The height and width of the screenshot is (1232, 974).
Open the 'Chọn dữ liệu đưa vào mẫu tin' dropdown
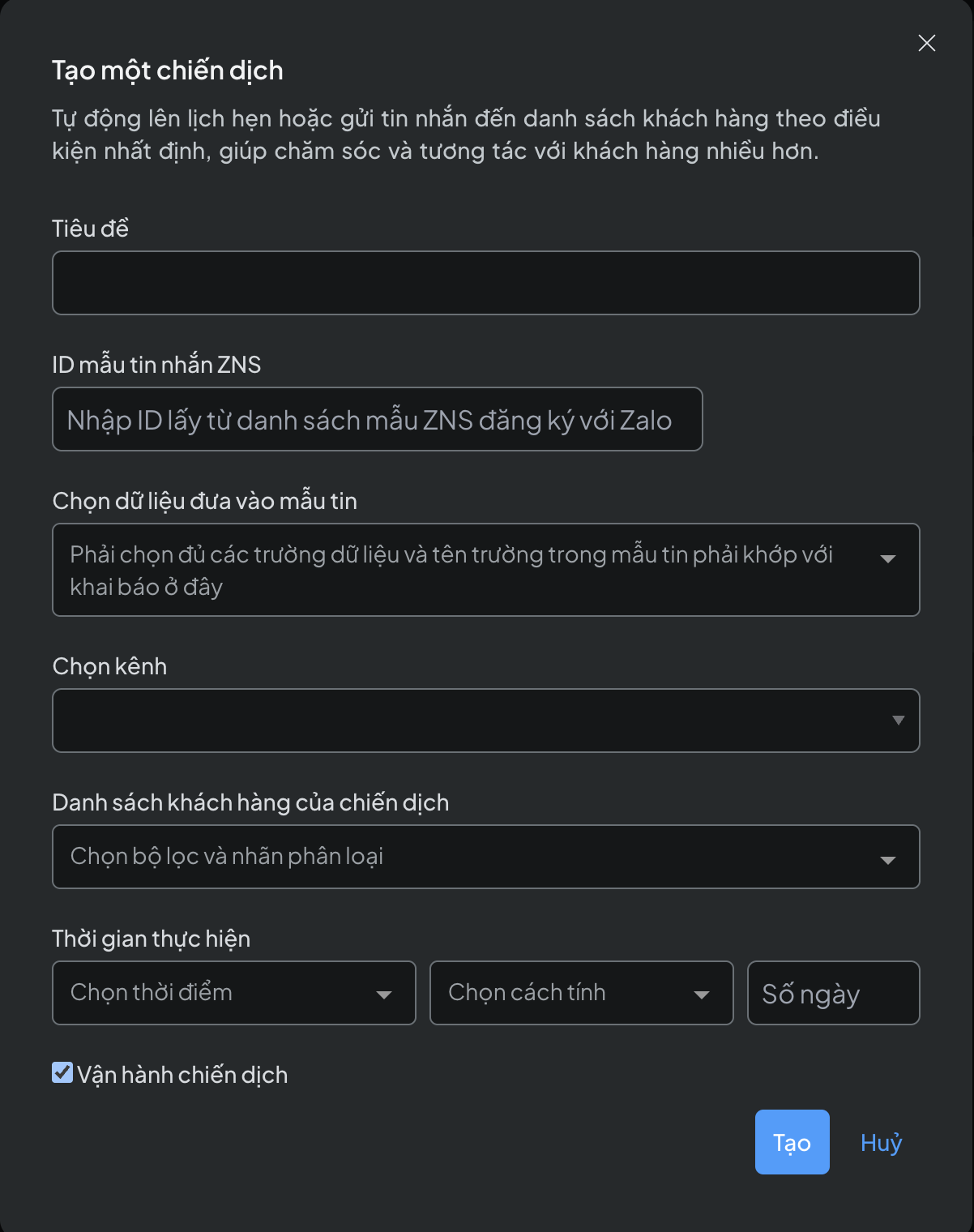coord(454,570)
